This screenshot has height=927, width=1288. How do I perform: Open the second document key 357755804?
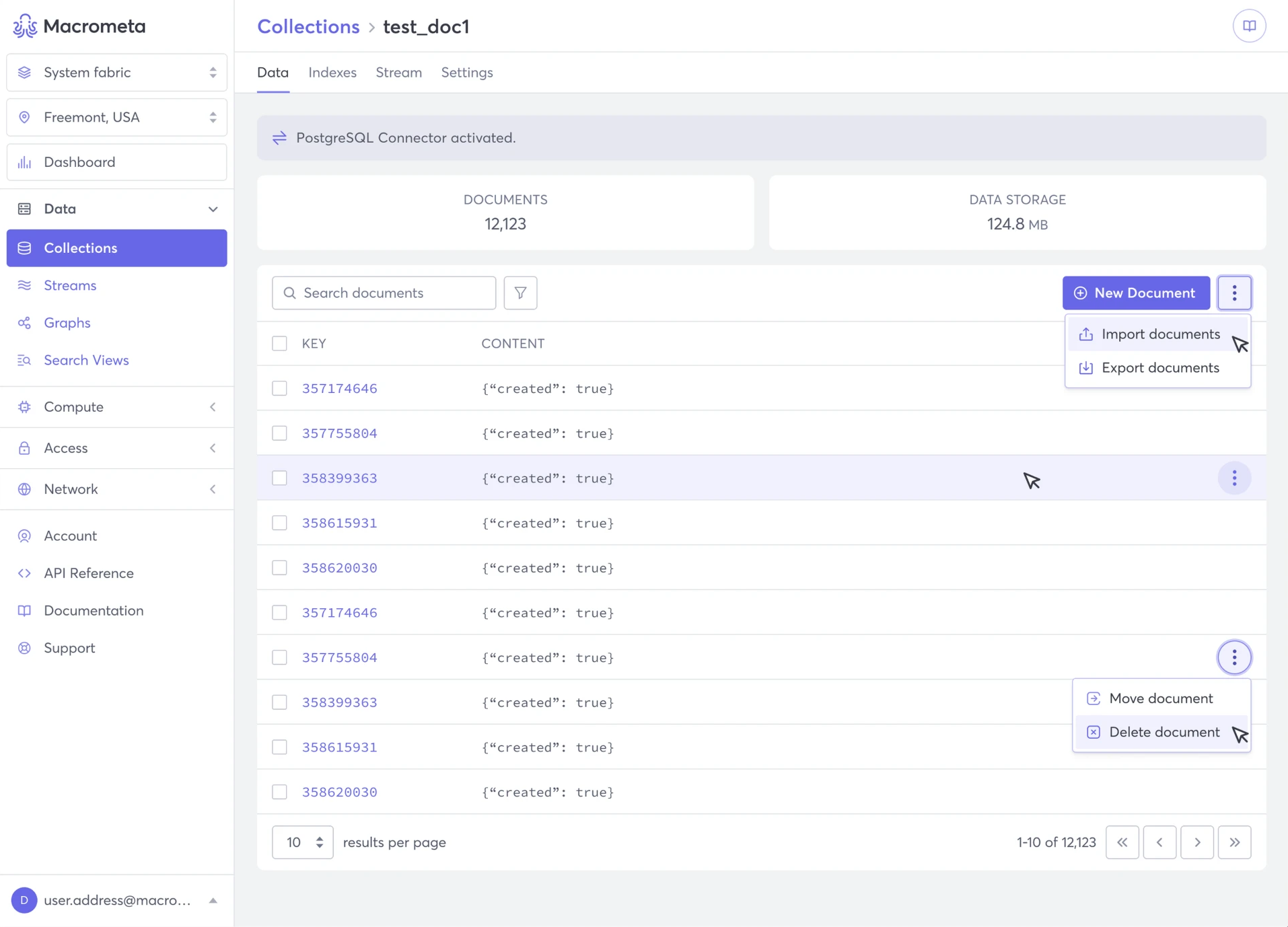pos(339,657)
